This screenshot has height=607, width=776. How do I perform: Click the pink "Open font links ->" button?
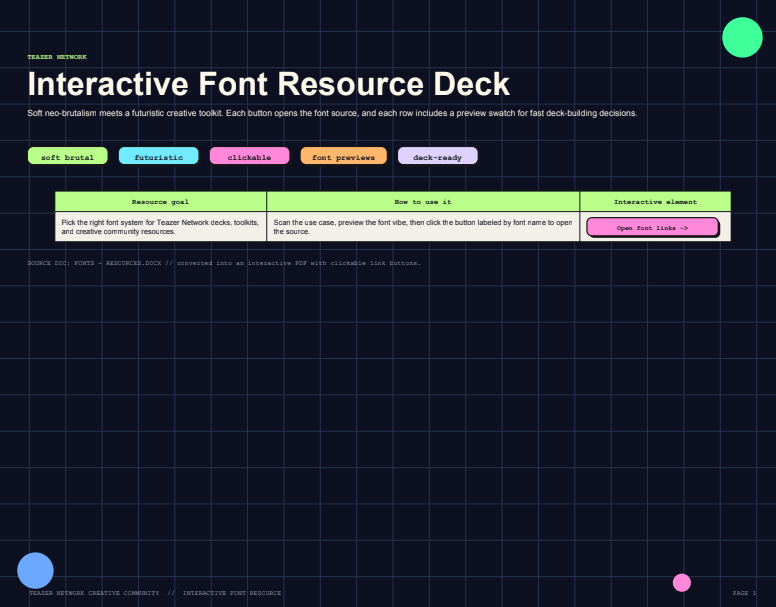tap(652, 227)
